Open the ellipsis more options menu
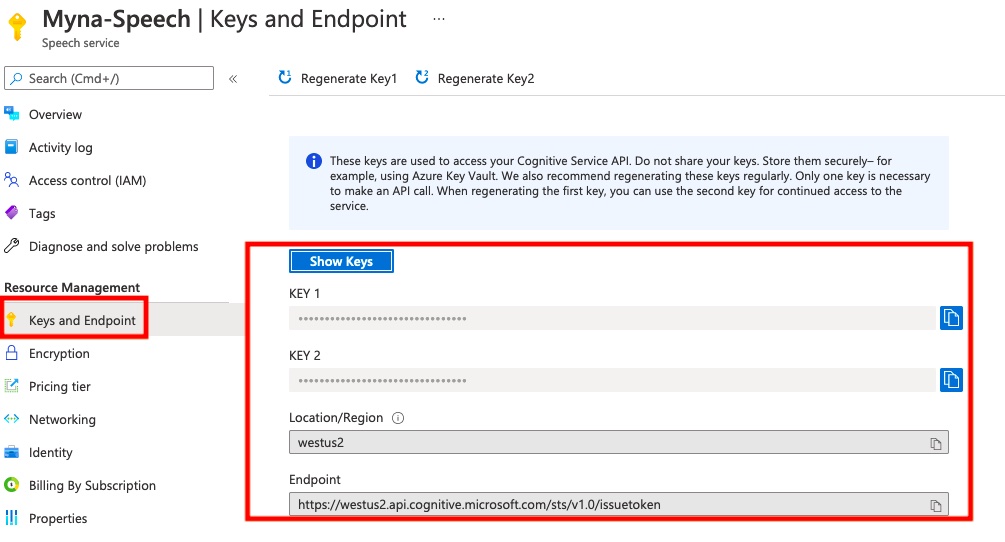The height and width of the screenshot is (542, 1005). [x=438, y=19]
